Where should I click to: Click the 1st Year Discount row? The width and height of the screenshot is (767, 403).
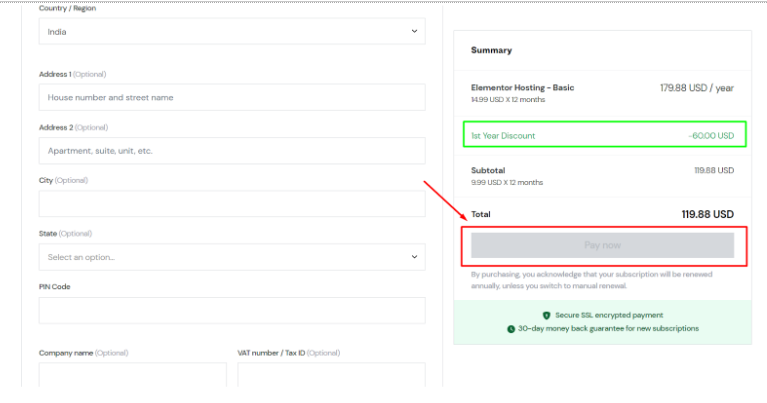(602, 136)
